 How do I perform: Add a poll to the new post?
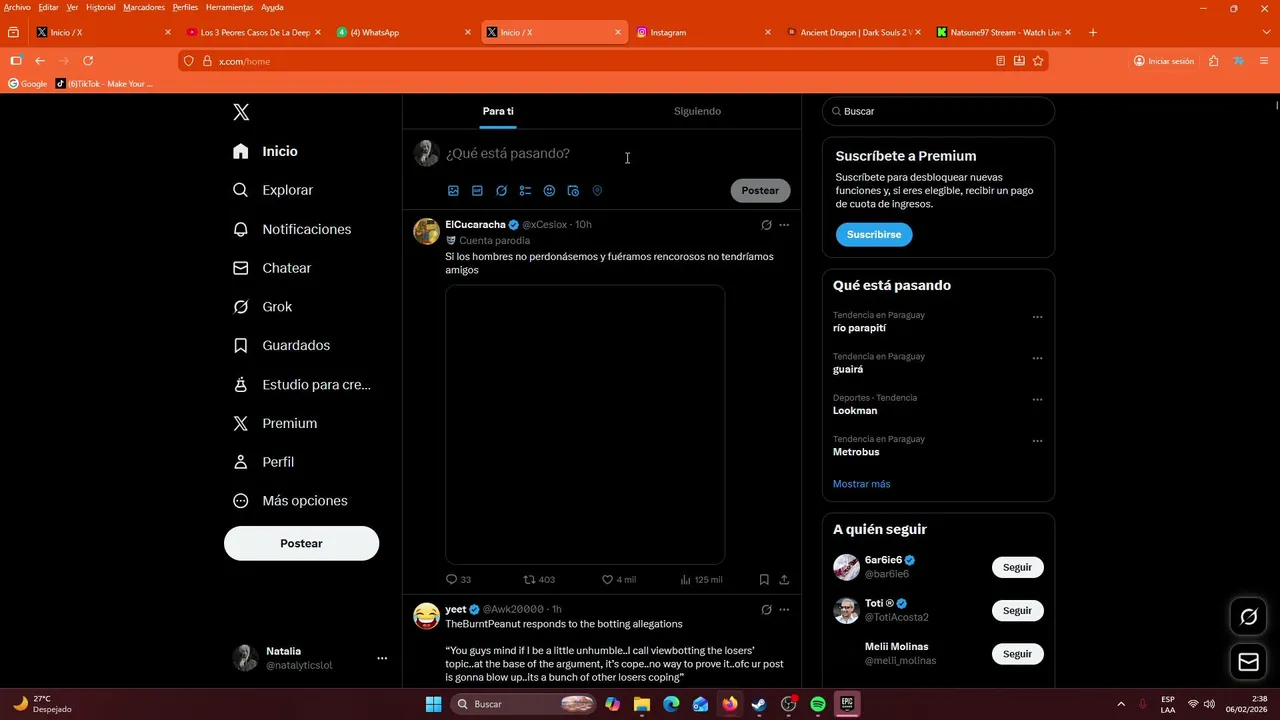point(525,190)
